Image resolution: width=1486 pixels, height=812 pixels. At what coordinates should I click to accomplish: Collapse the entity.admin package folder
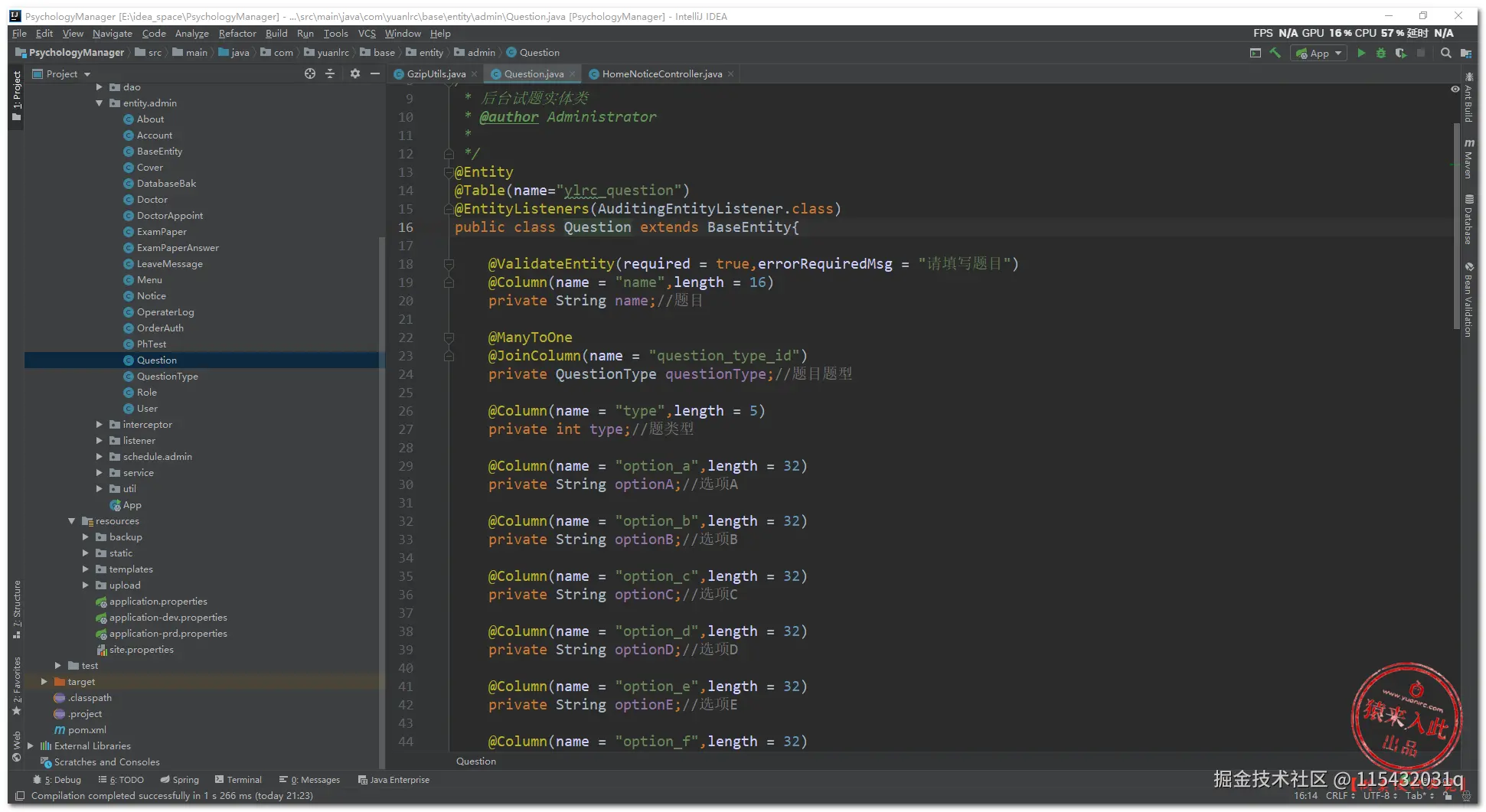[100, 103]
